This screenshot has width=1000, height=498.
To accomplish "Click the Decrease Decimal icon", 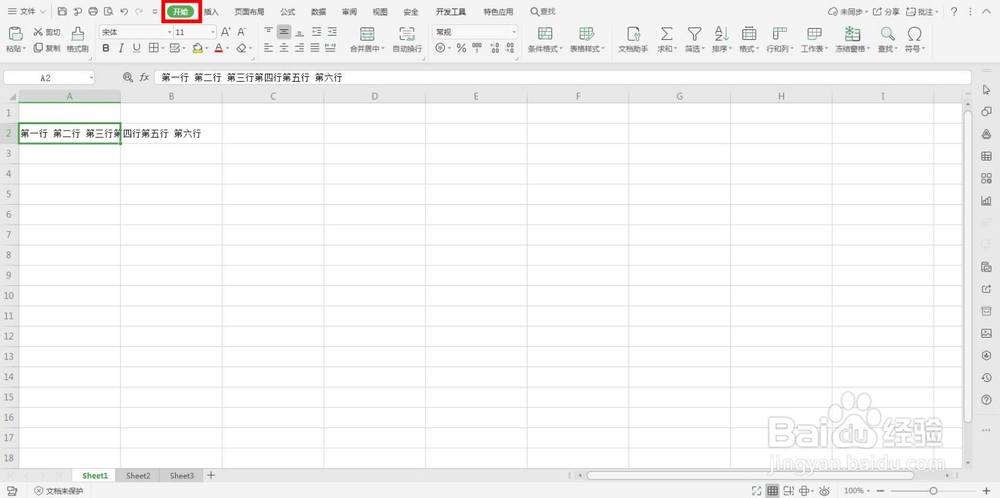I will coord(510,48).
